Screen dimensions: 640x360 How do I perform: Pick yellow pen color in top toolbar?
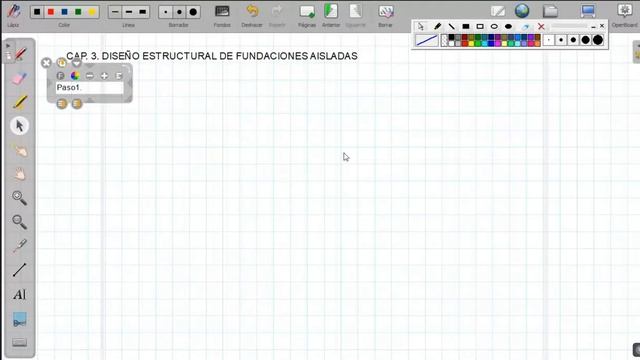pos(92,12)
